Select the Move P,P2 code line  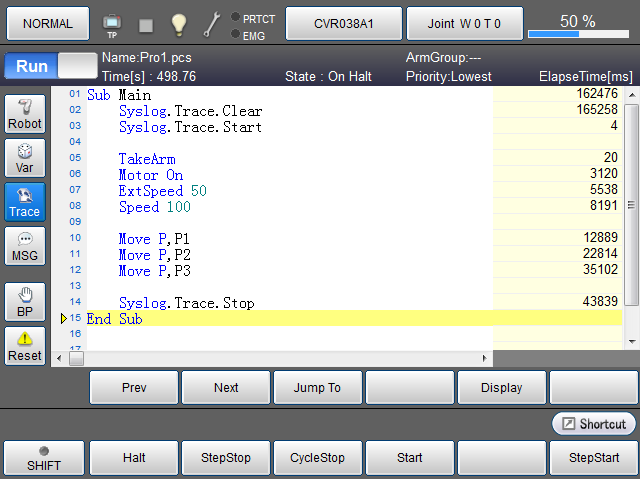pyautogui.click(x=154, y=254)
